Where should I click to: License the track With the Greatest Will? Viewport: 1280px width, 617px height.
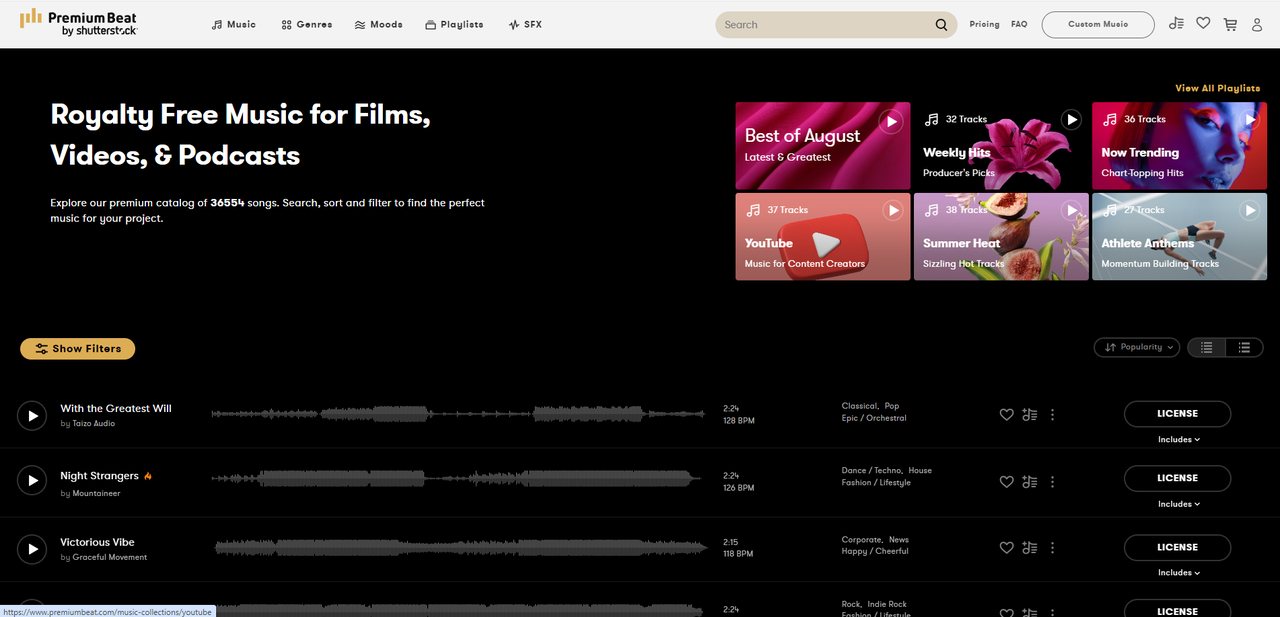pos(1177,413)
